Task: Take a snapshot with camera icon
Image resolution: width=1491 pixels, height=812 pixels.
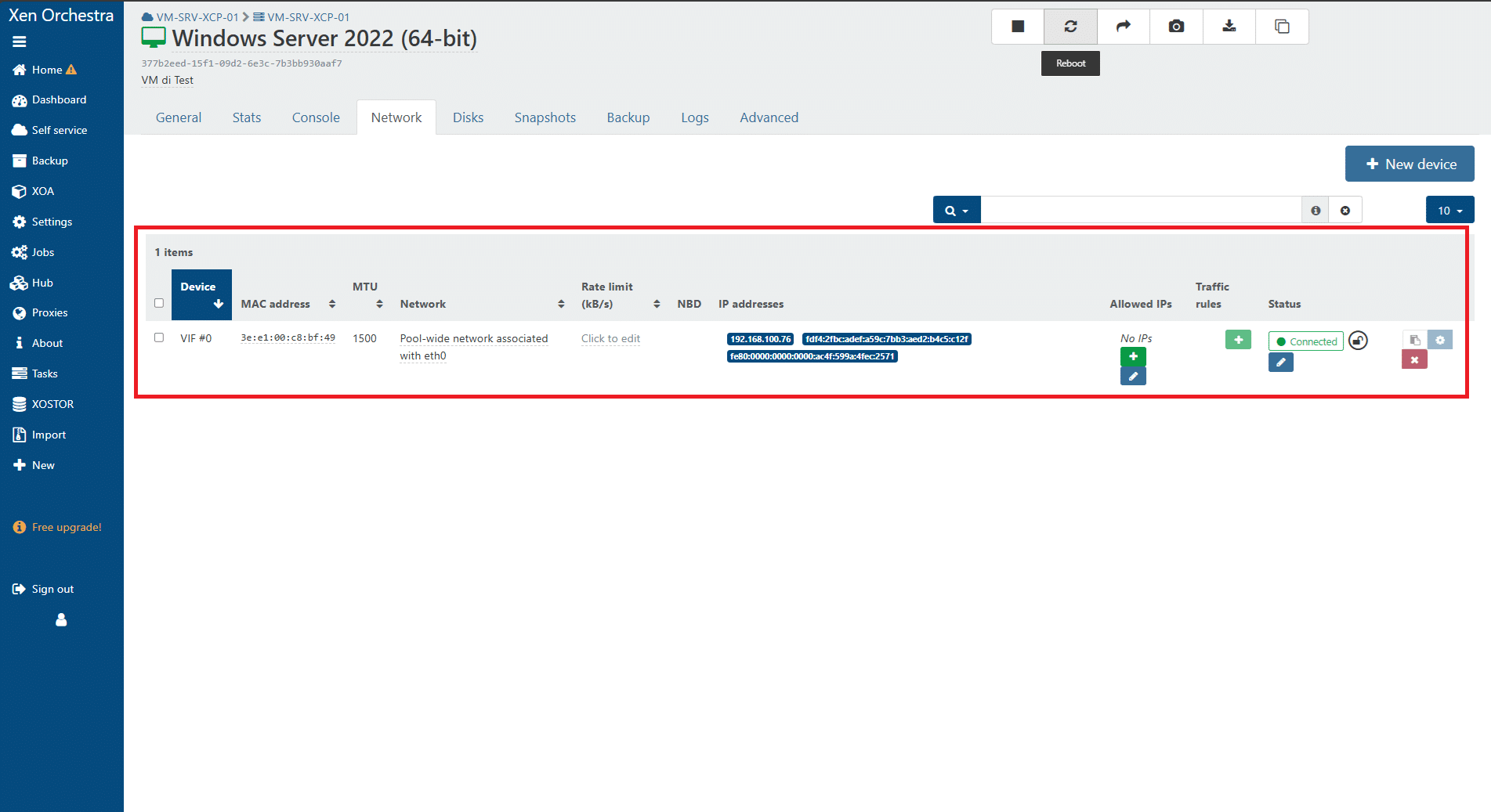Action: click(1176, 27)
